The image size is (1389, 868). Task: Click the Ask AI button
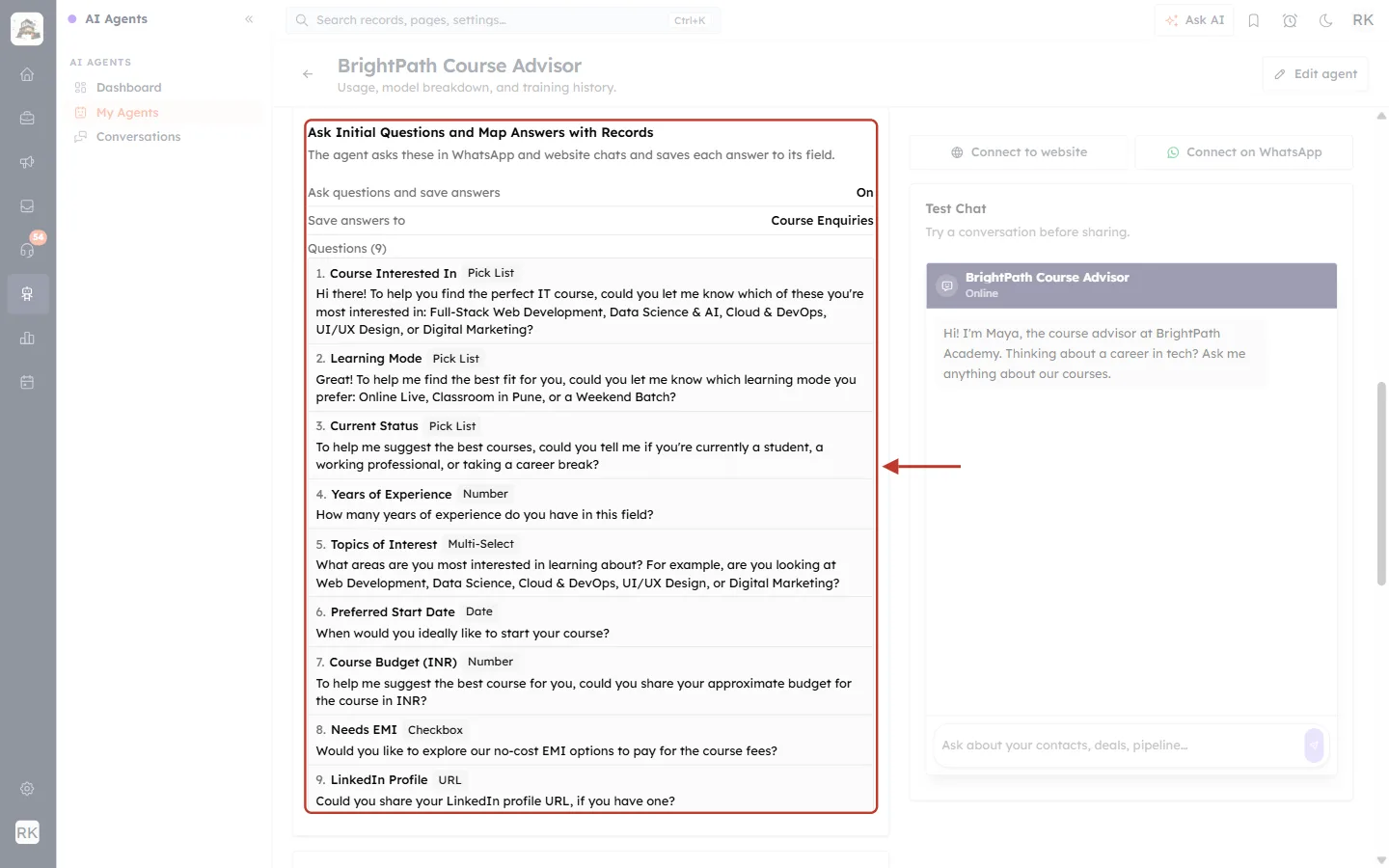1194,20
